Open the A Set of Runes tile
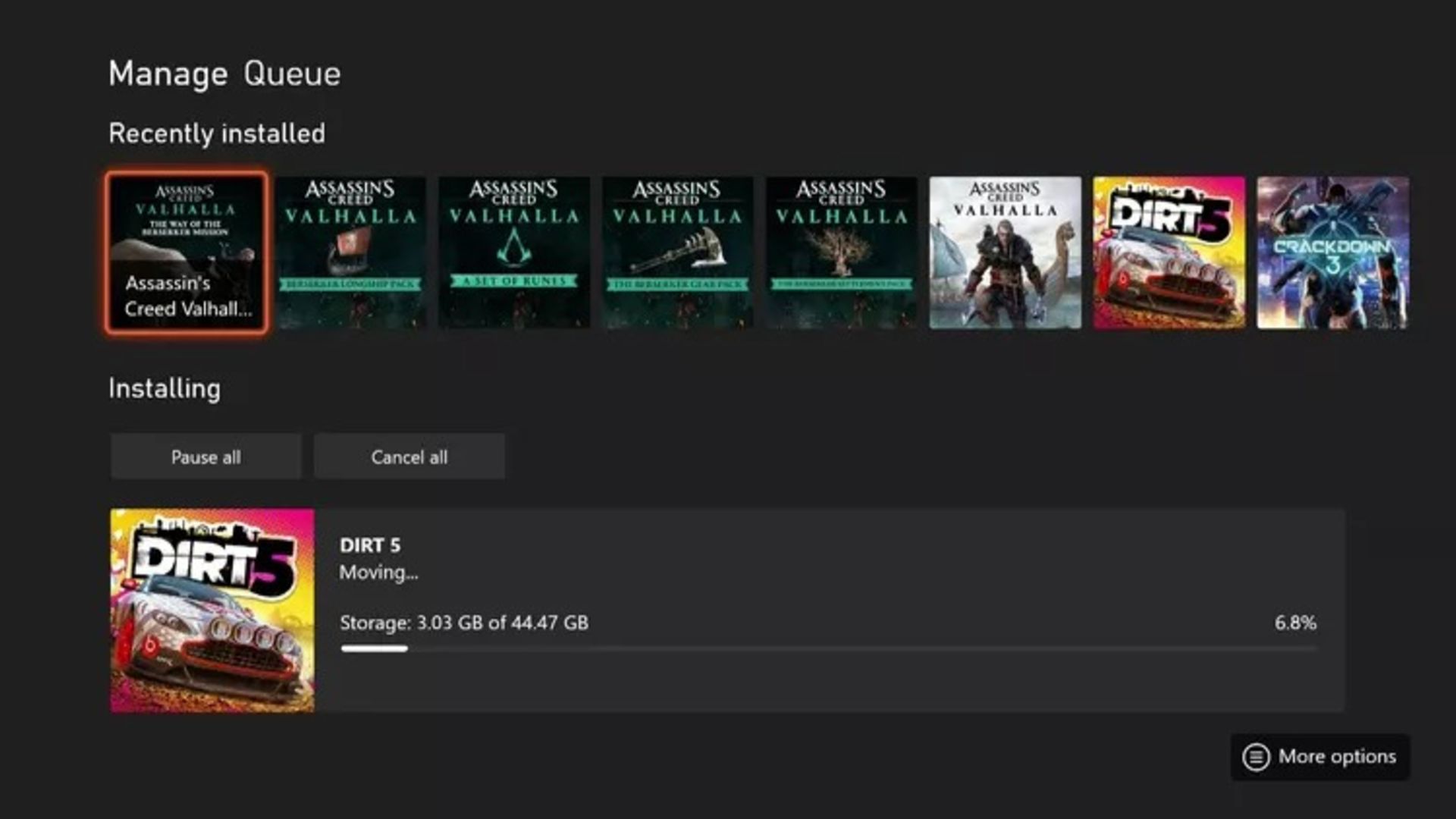1456x819 pixels. click(514, 253)
